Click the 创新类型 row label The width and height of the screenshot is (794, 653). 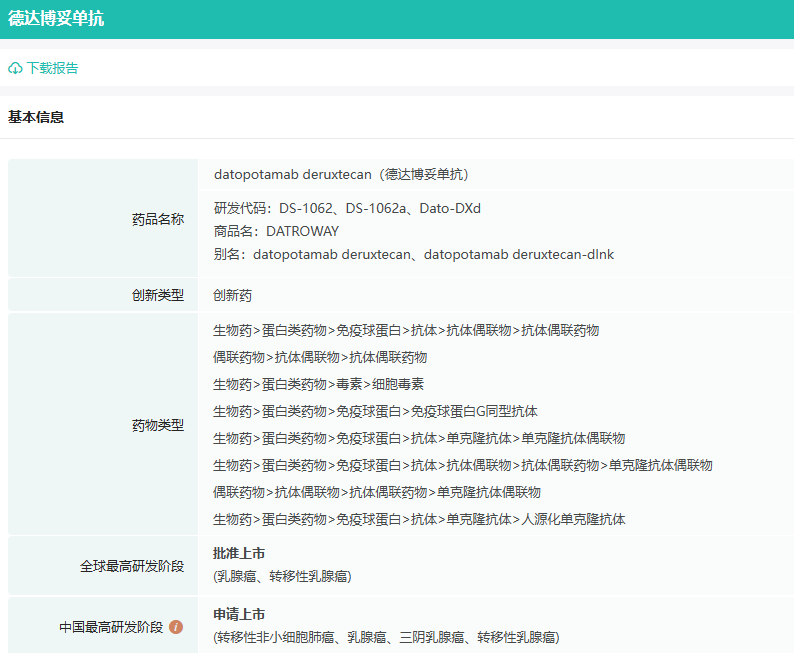tap(158, 295)
